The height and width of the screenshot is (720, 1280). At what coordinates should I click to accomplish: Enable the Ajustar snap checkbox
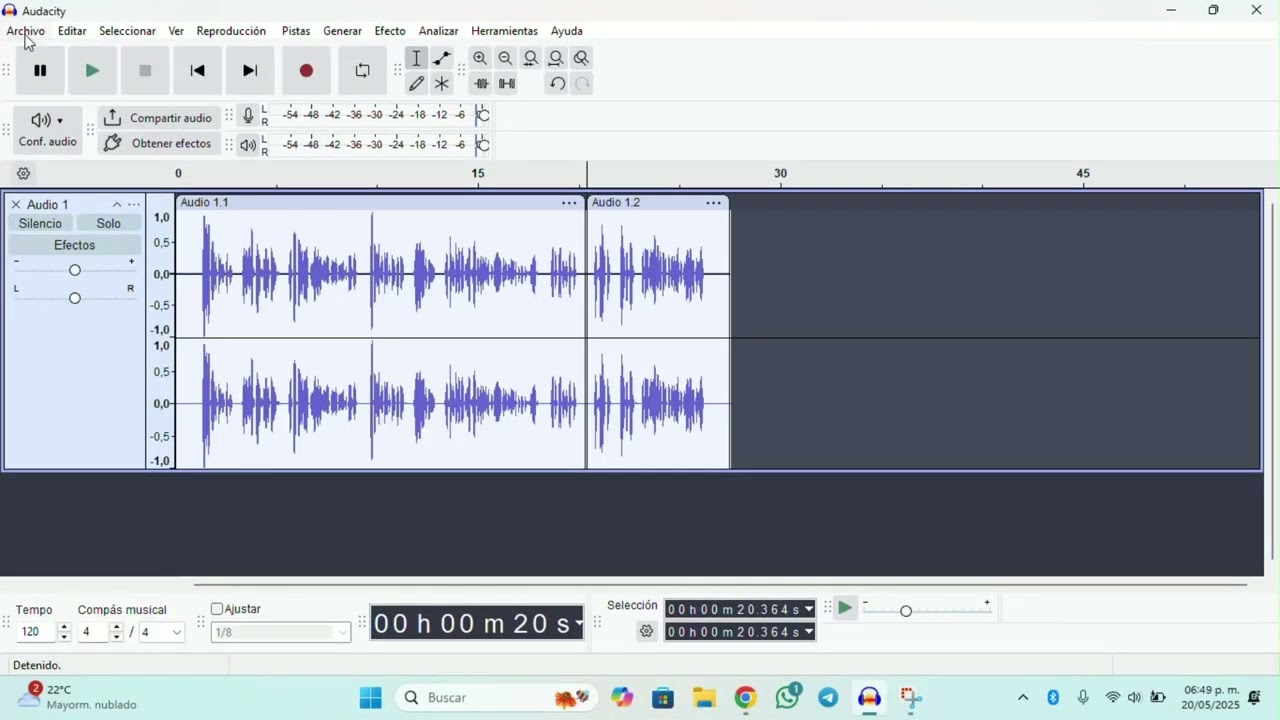(x=217, y=609)
